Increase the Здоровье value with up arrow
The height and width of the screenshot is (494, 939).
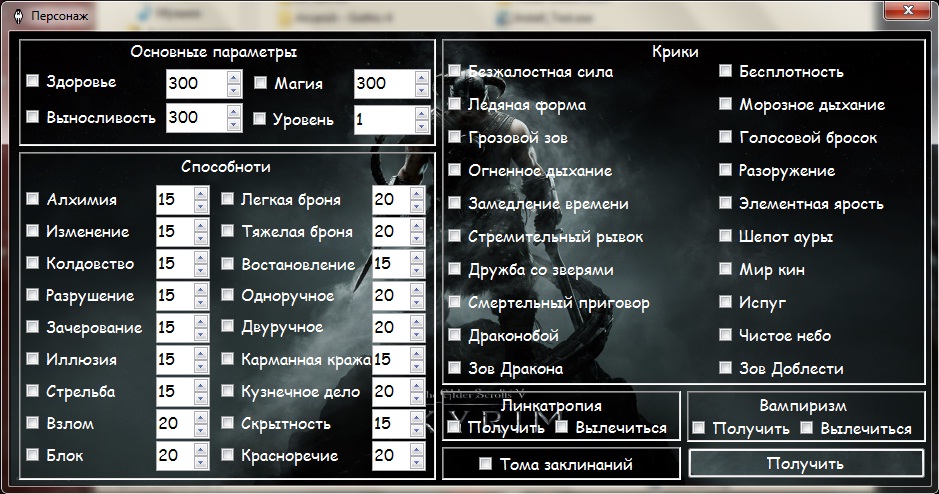coord(234,77)
